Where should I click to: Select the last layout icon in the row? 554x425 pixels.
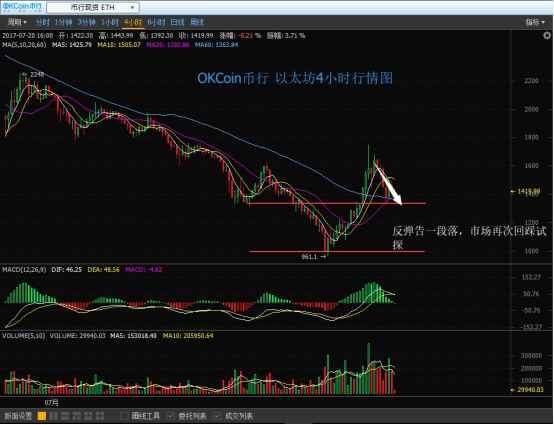[x=100, y=416]
